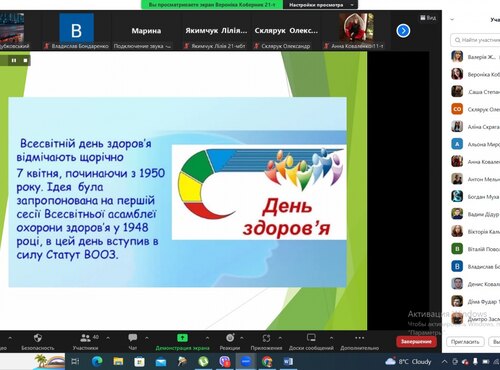Expand the arrow next to Демонстрация экрана
Screen dimensions: 500x370
pyautogui.click(x=207, y=338)
